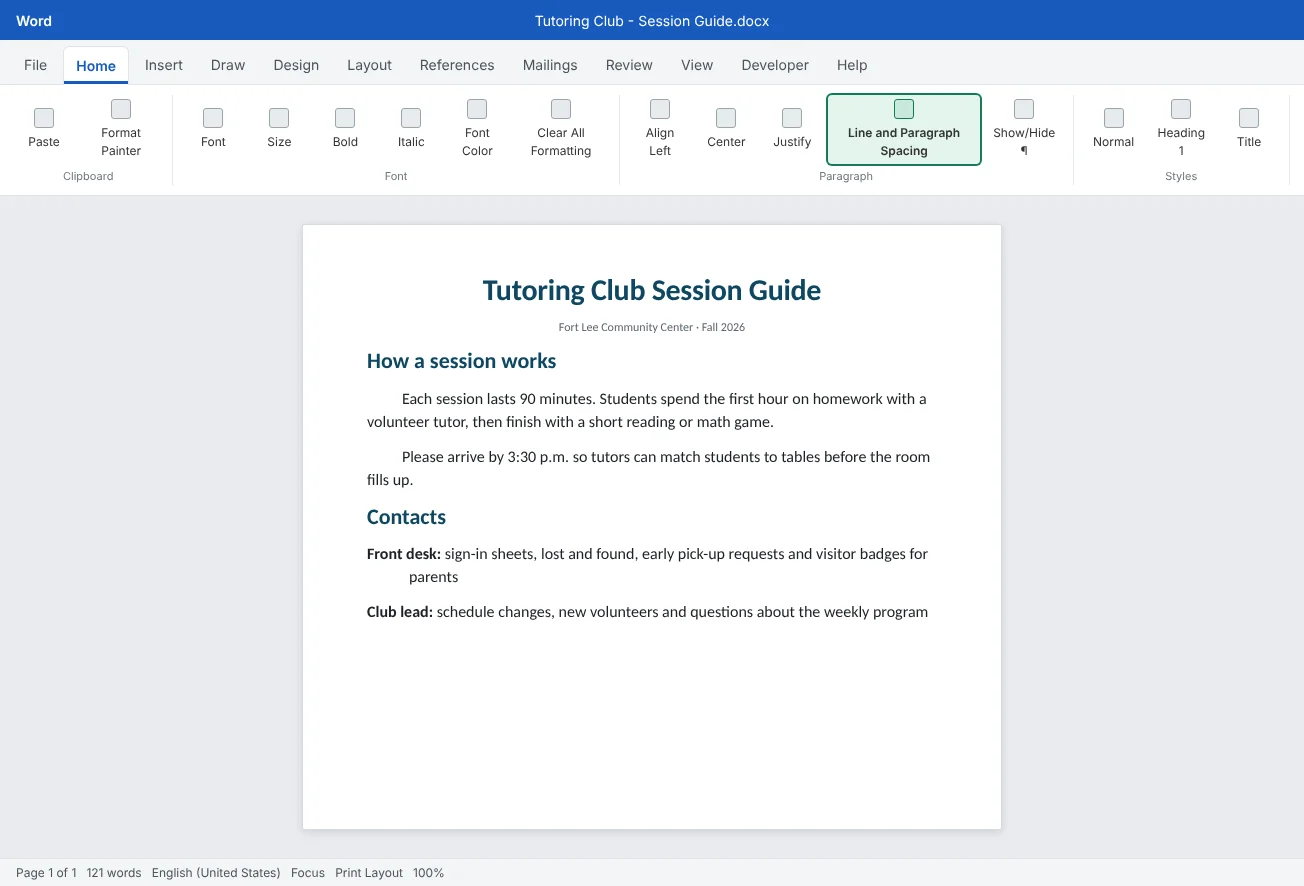Switch to the Draw tab
Screen dimensions: 1304x886
tap(228, 65)
